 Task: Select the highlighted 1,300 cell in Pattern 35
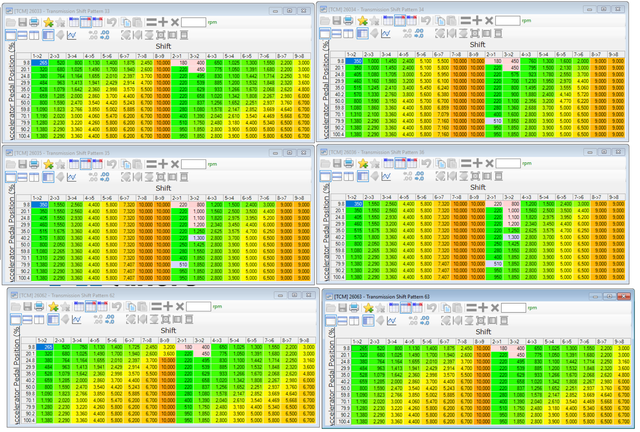(x=197, y=238)
